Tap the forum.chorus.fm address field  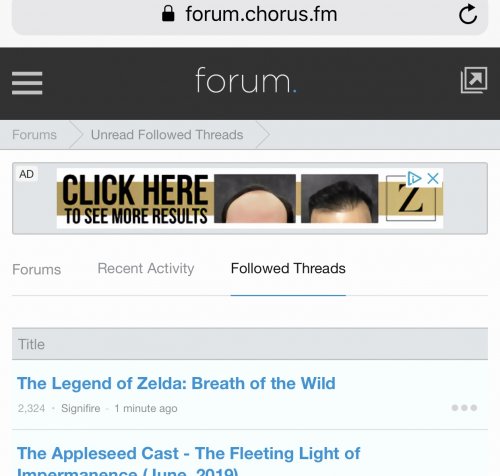[250, 15]
